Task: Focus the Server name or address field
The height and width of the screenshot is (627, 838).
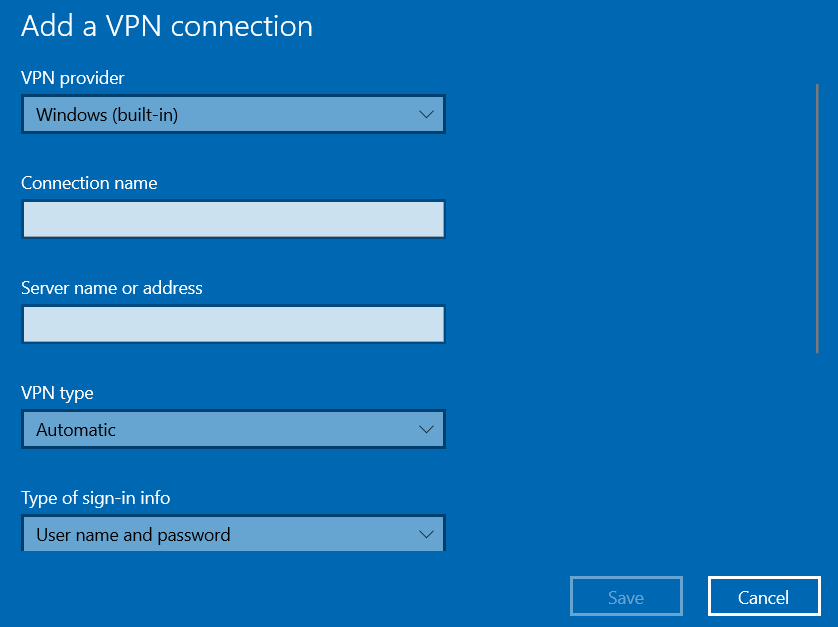Action: [234, 324]
